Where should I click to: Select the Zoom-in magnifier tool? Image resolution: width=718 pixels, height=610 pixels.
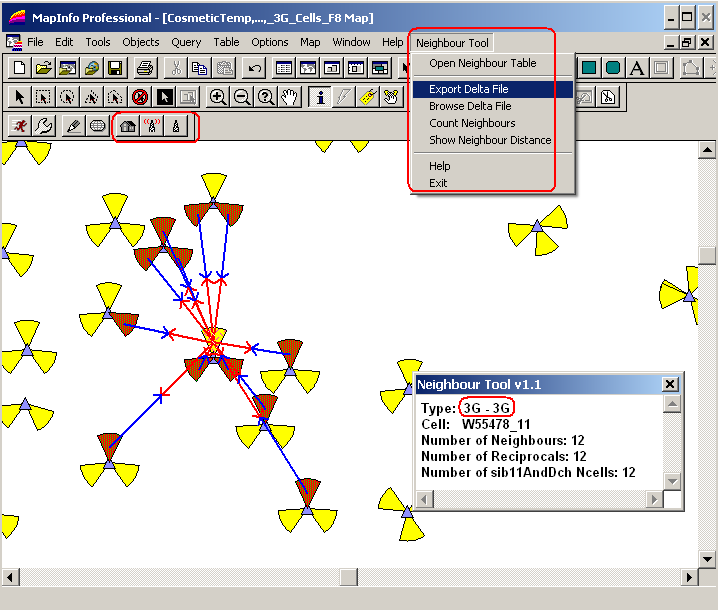tap(218, 97)
